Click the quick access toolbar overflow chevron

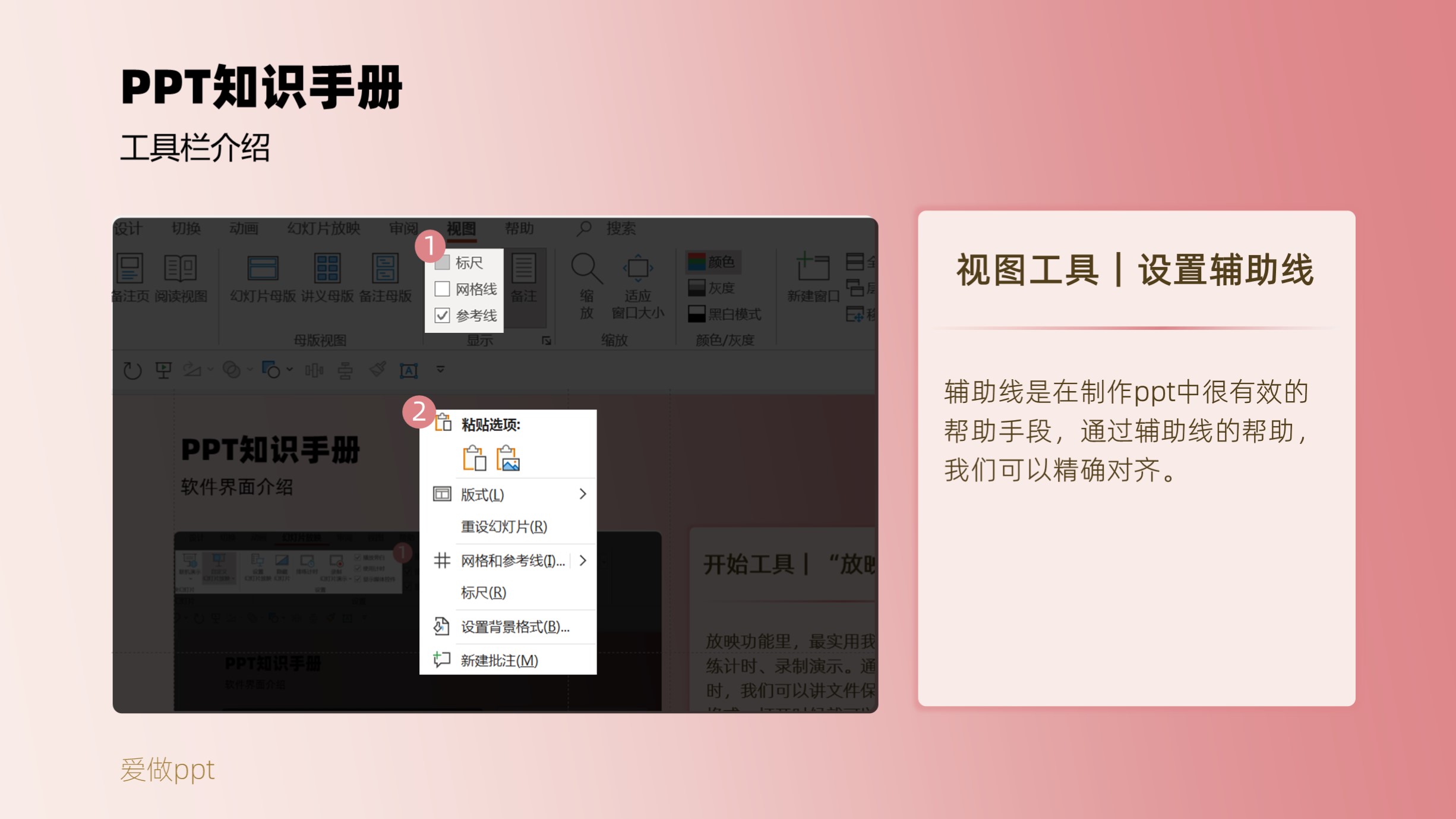[440, 369]
